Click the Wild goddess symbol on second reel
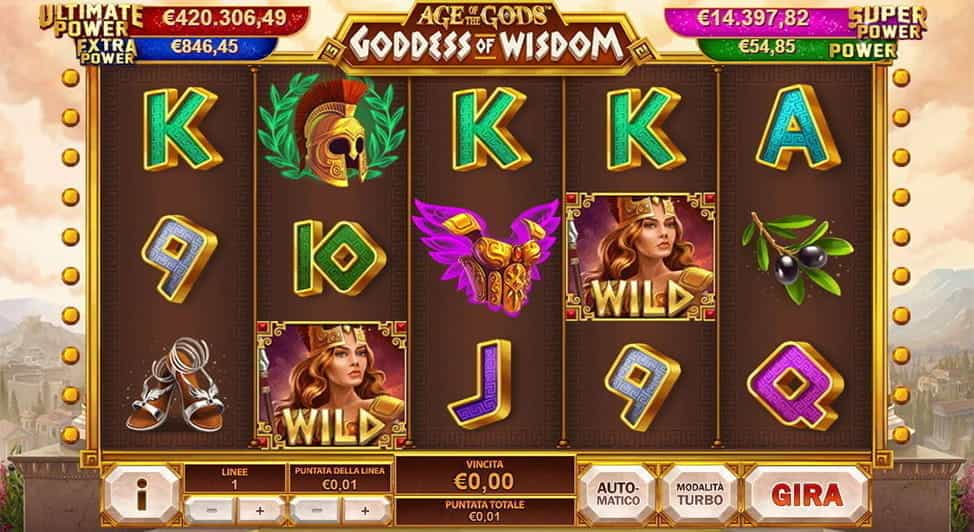Viewport: 974px width, 532px height. 331,385
